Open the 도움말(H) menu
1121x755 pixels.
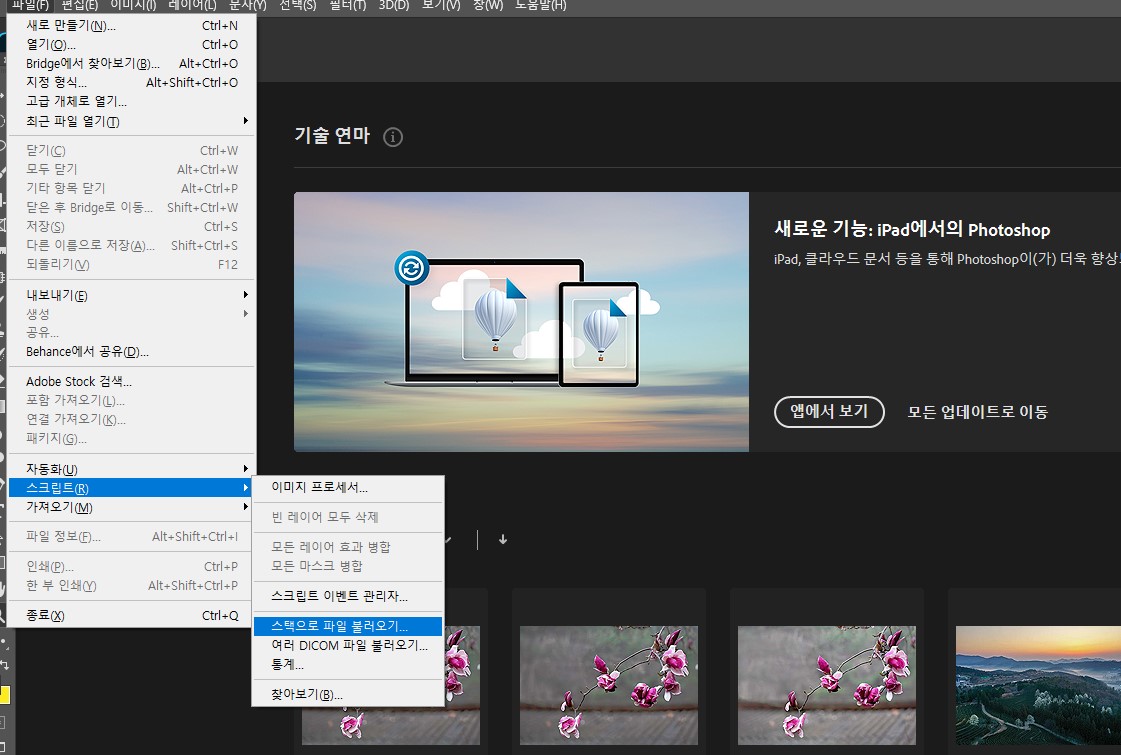pyautogui.click(x=540, y=6)
